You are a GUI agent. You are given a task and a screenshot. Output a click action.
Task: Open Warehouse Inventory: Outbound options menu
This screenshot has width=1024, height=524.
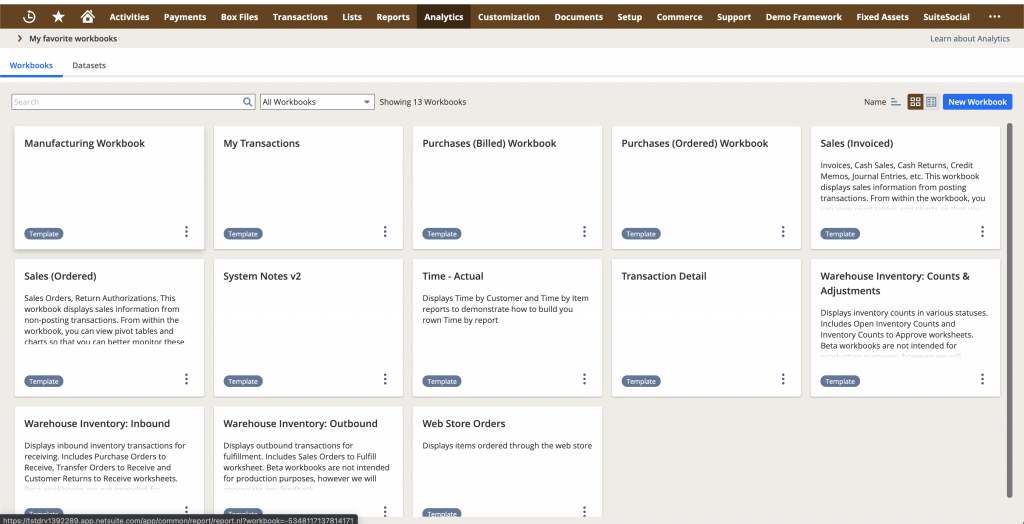(385, 511)
